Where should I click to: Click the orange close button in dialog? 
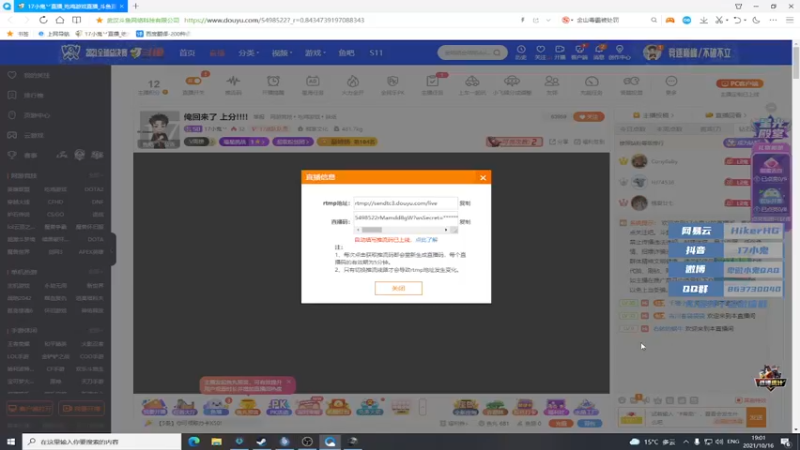(398, 288)
